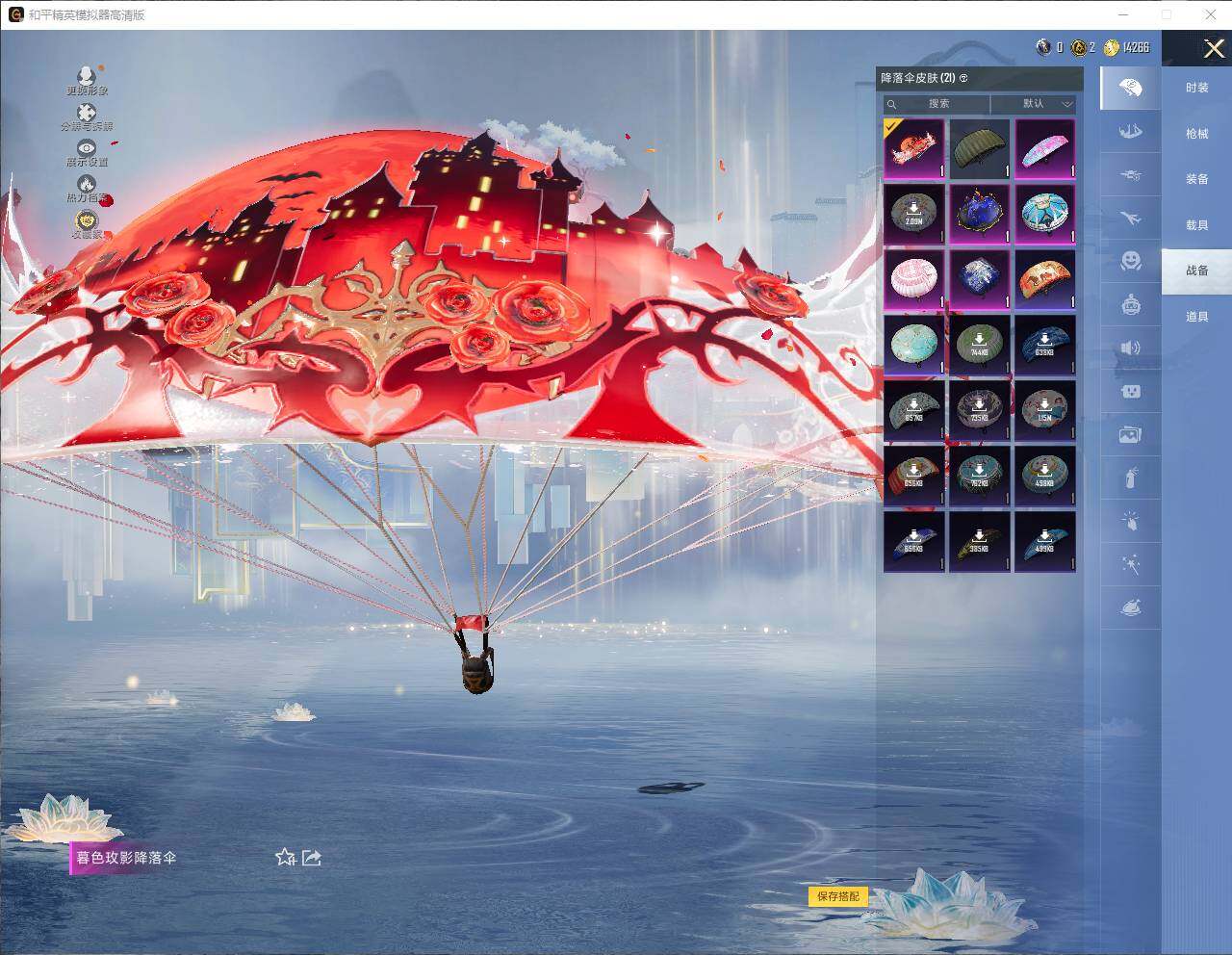
Task: Open the magic wand effects category icon
Action: [1130, 564]
